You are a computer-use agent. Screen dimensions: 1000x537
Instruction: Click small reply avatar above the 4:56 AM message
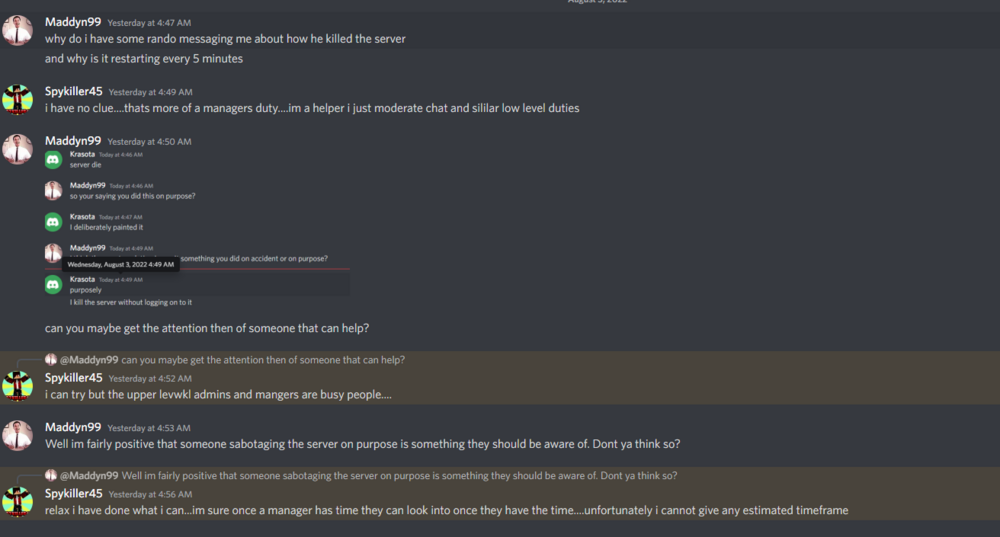tap(51, 475)
